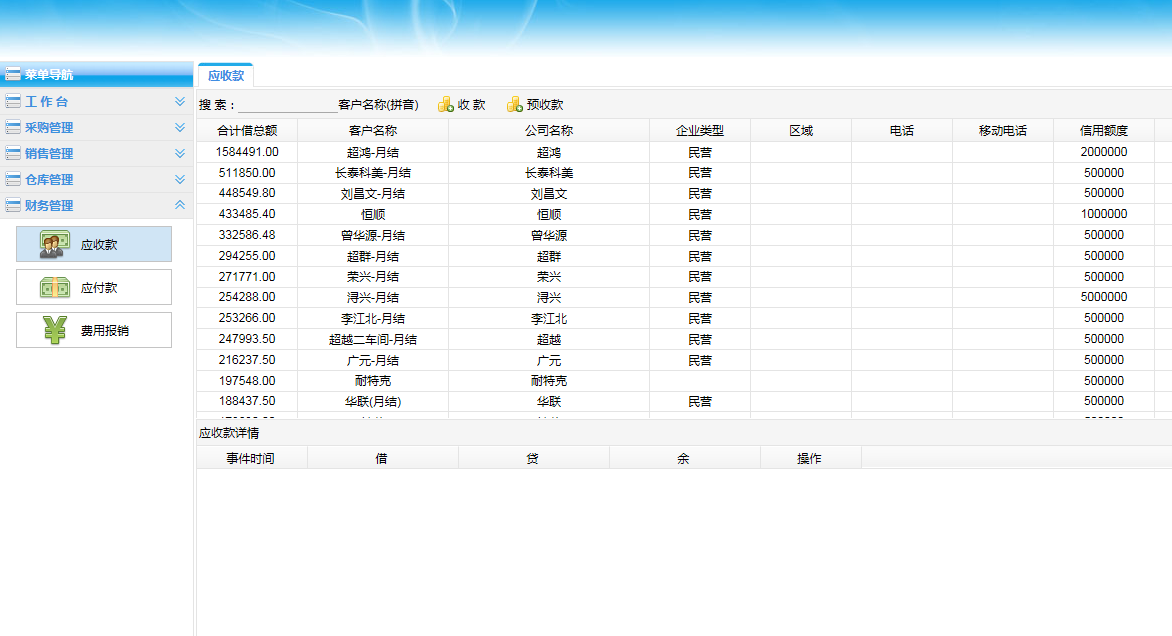
Task: Click credit limit 5000000 cell
Action: pyautogui.click(x=1104, y=297)
